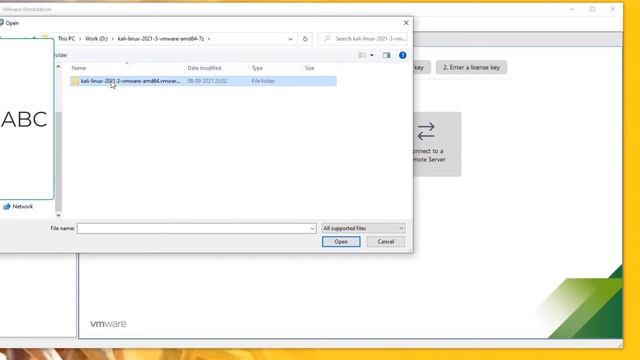Open the kali-linux-2021.3-vmware-amd64 folder row
This screenshot has width=640, height=360.
[x=203, y=81]
